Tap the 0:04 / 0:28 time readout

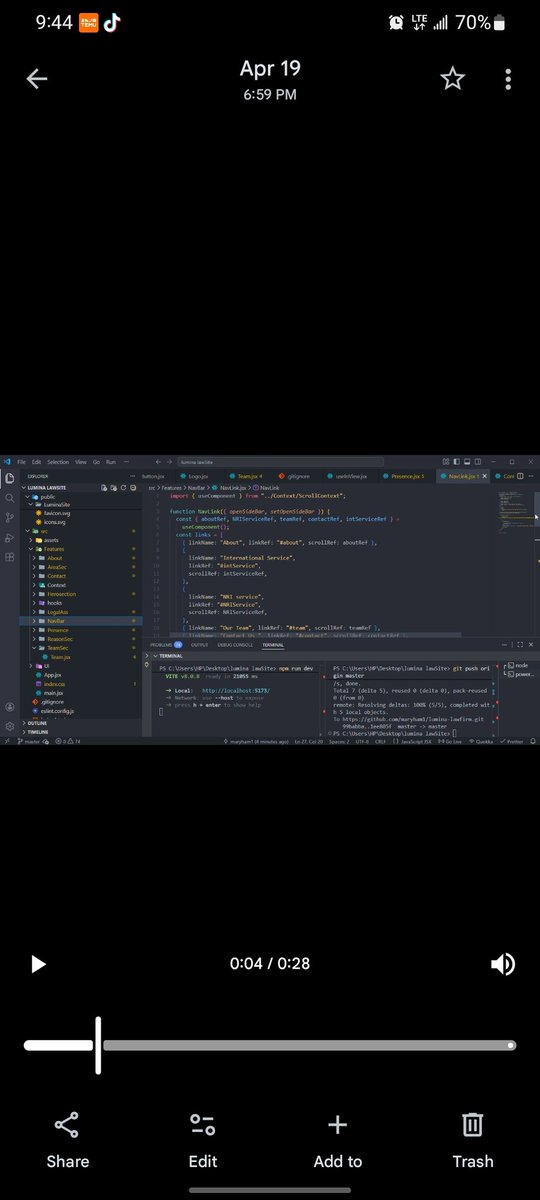[270, 964]
